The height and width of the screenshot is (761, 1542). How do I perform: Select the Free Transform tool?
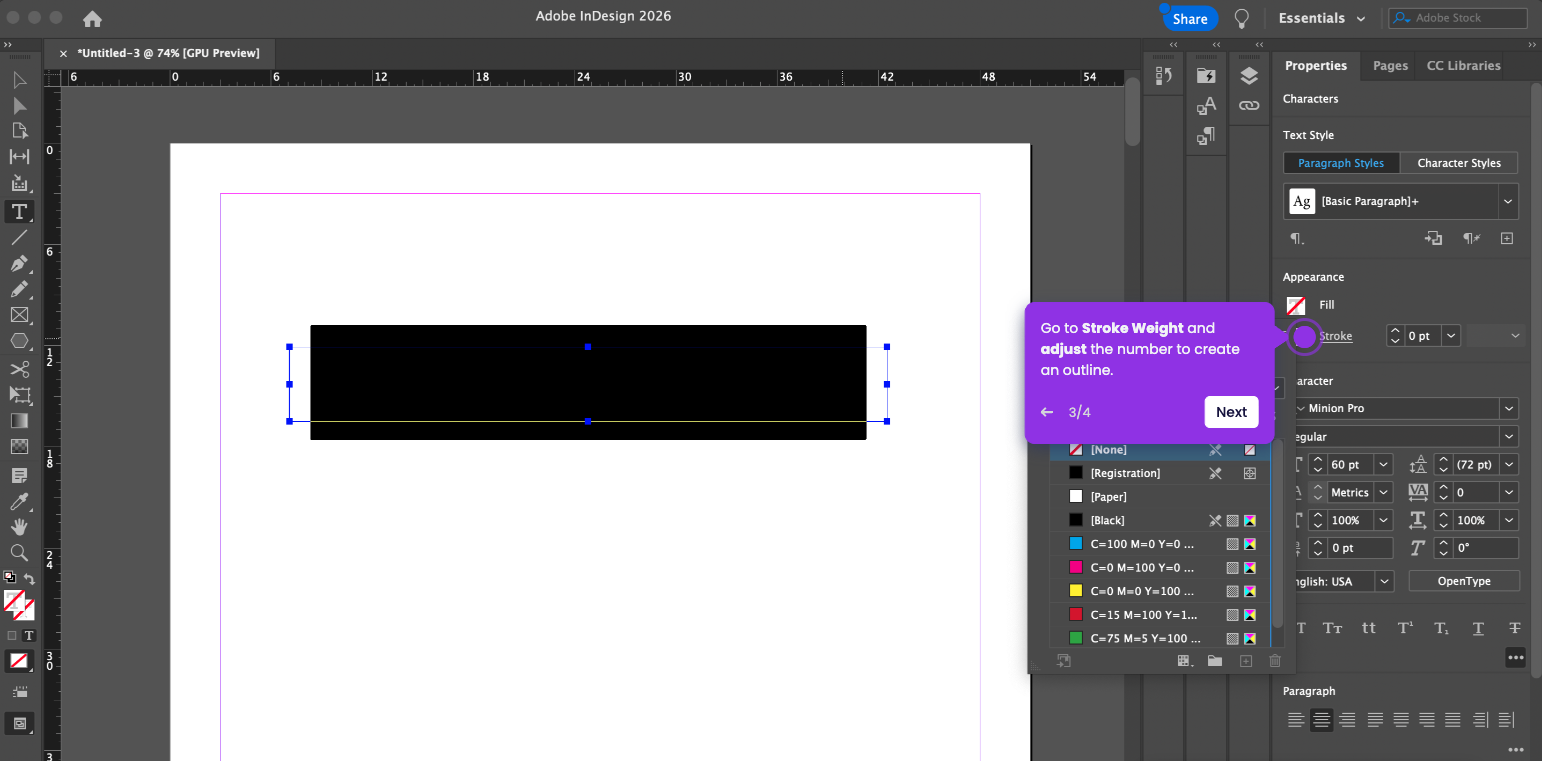19,395
